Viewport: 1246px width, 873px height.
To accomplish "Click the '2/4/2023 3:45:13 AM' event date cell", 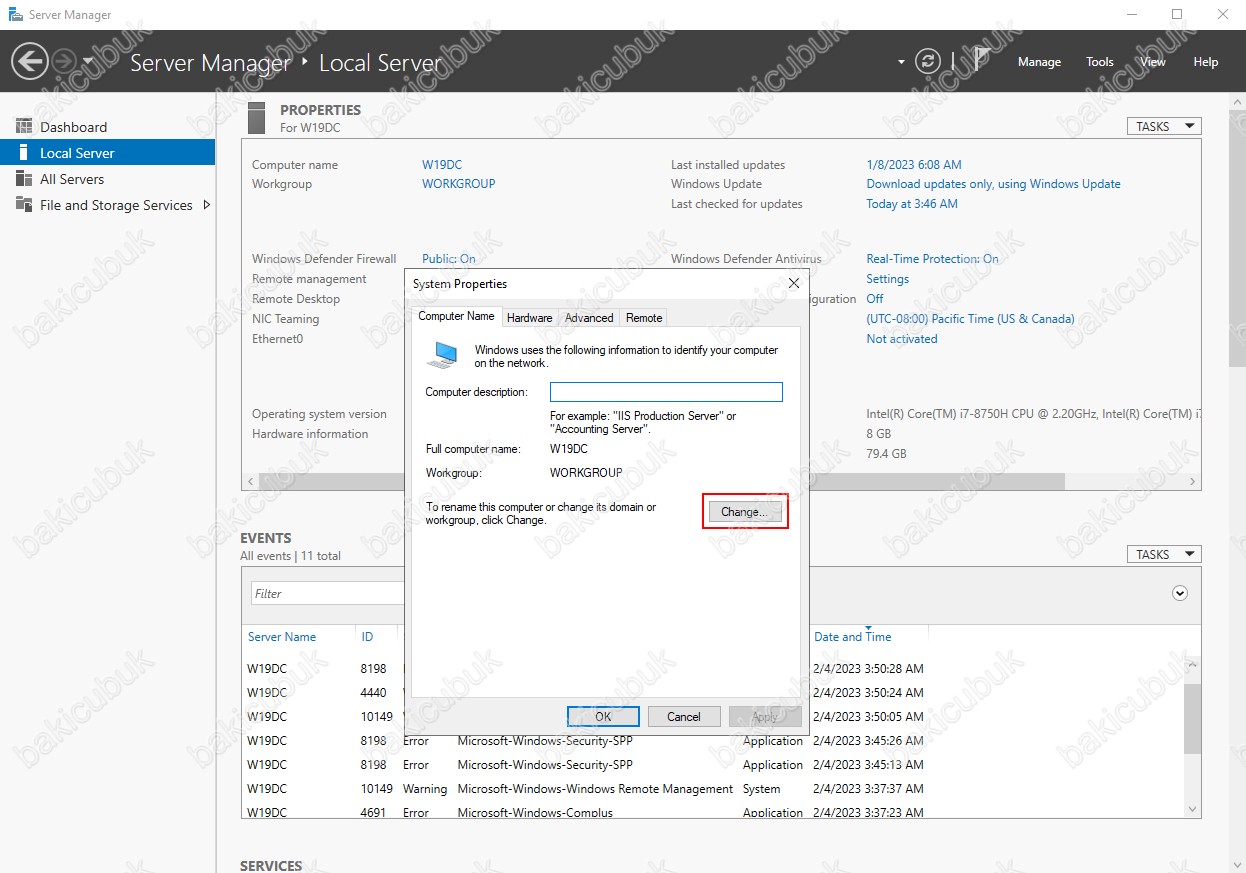I will click(868, 764).
